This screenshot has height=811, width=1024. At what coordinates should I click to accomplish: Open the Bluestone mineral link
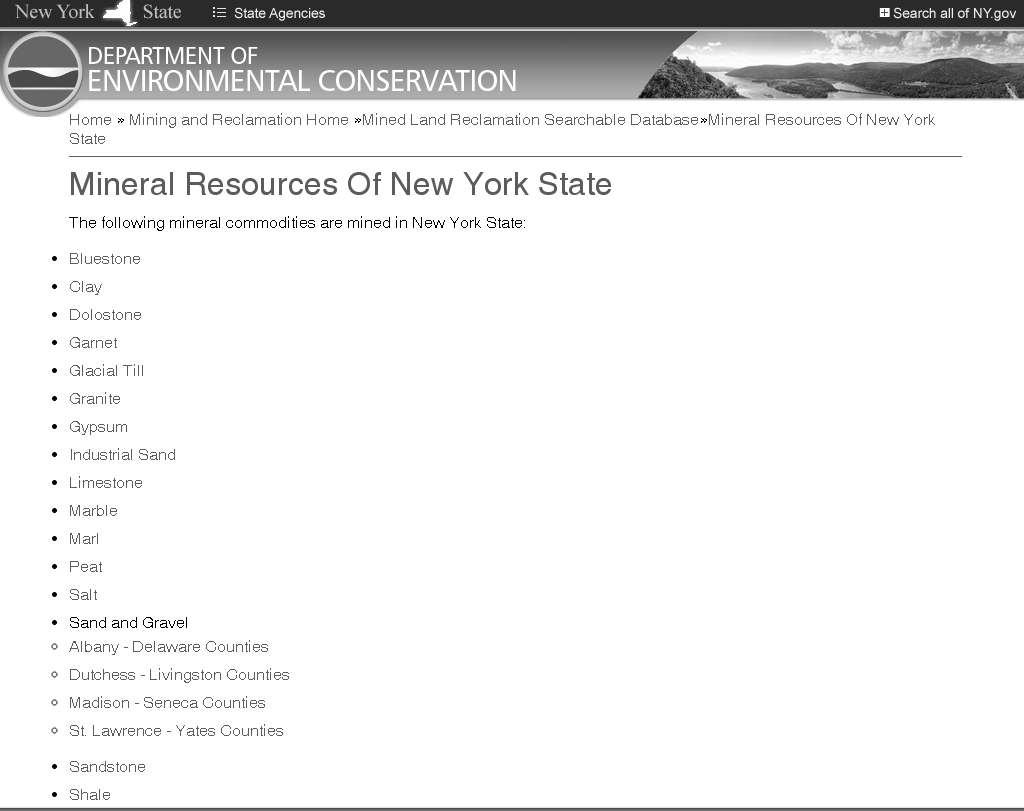(x=105, y=259)
